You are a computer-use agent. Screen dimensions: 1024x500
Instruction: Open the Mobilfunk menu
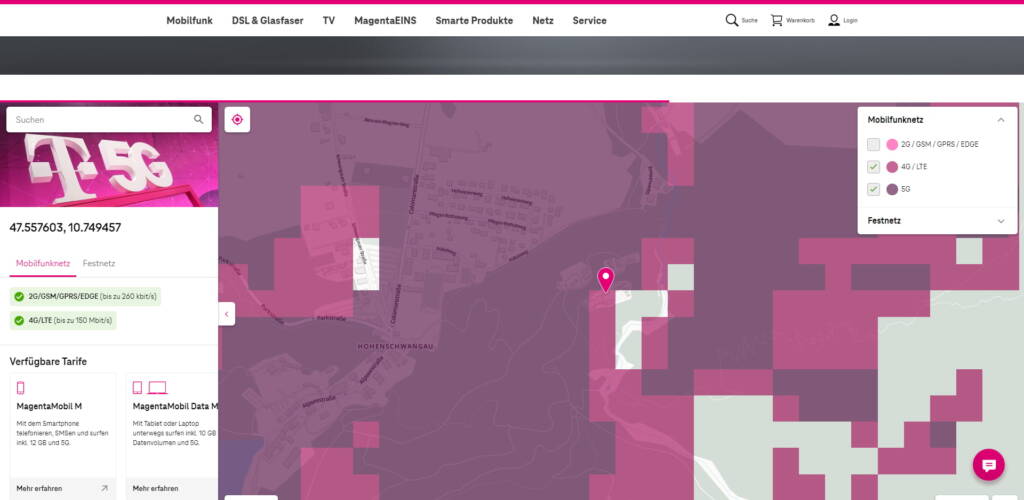[189, 20]
